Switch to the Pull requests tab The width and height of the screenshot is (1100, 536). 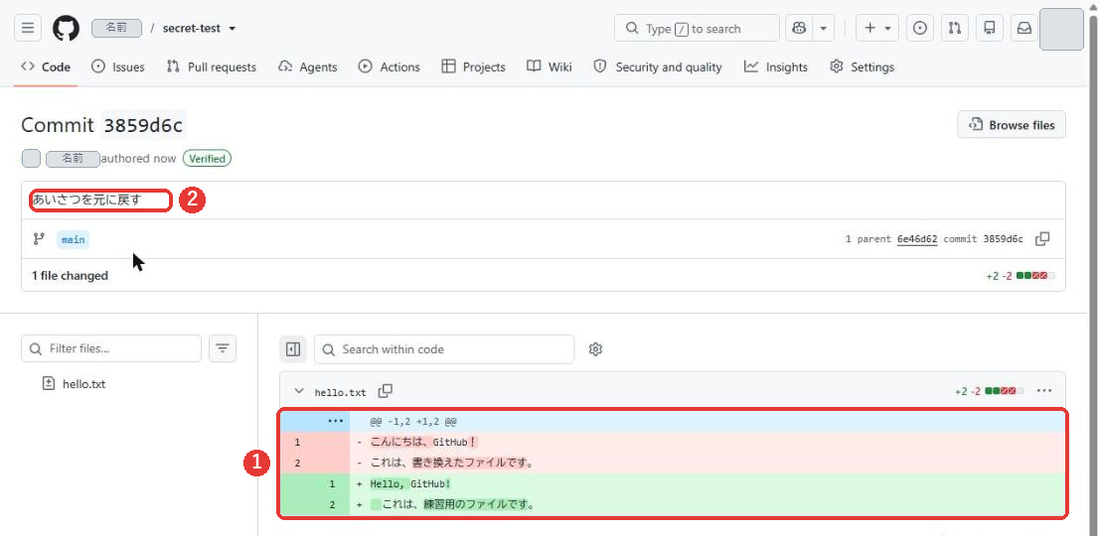click(212, 67)
